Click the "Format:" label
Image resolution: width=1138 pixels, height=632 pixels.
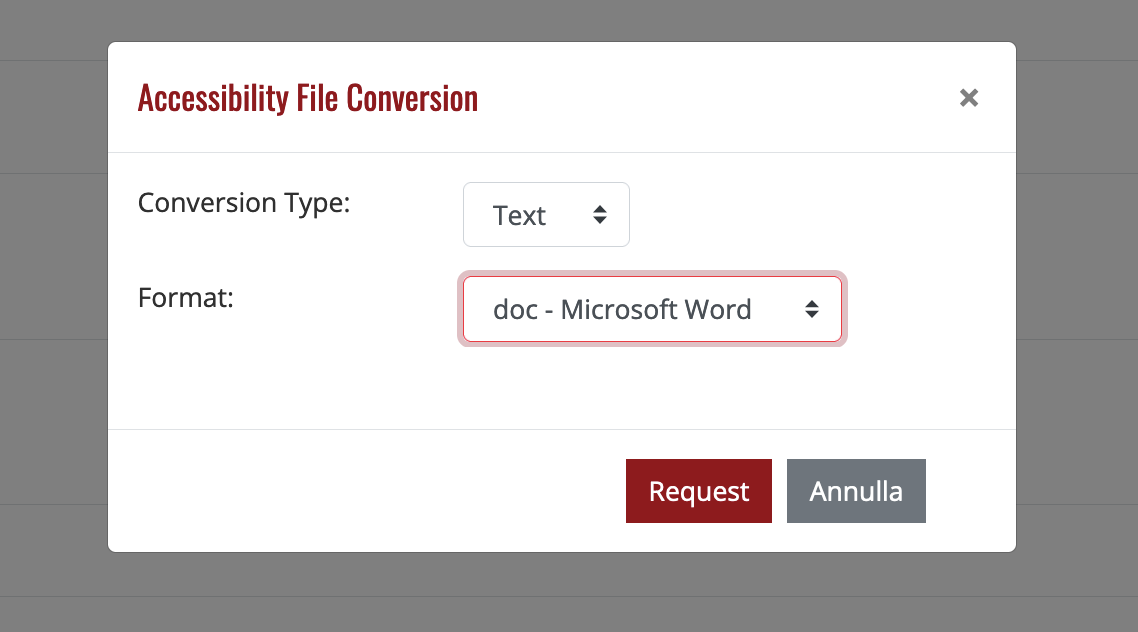185,297
